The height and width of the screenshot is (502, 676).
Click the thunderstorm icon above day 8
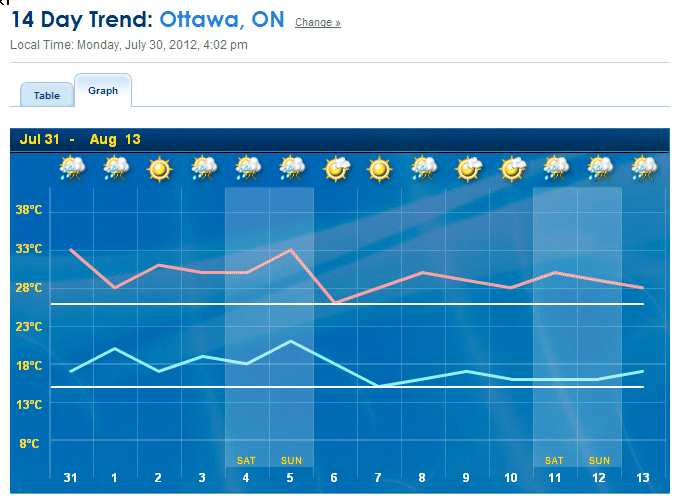424,168
